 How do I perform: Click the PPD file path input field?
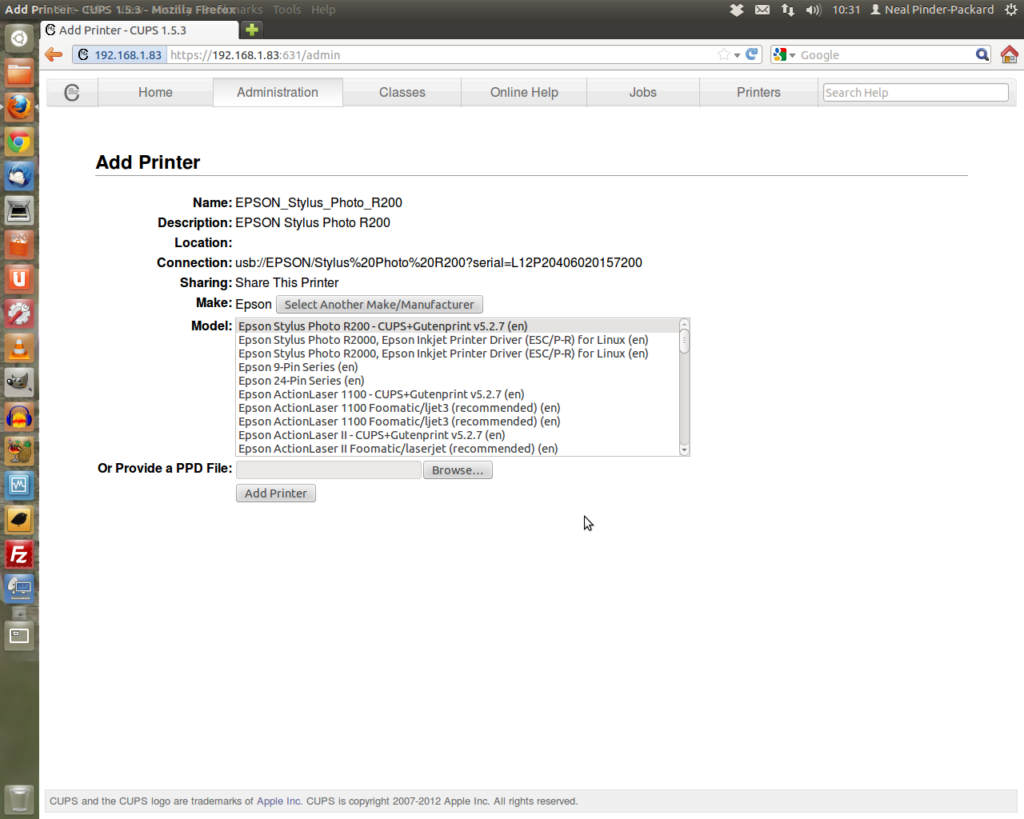[328, 470]
